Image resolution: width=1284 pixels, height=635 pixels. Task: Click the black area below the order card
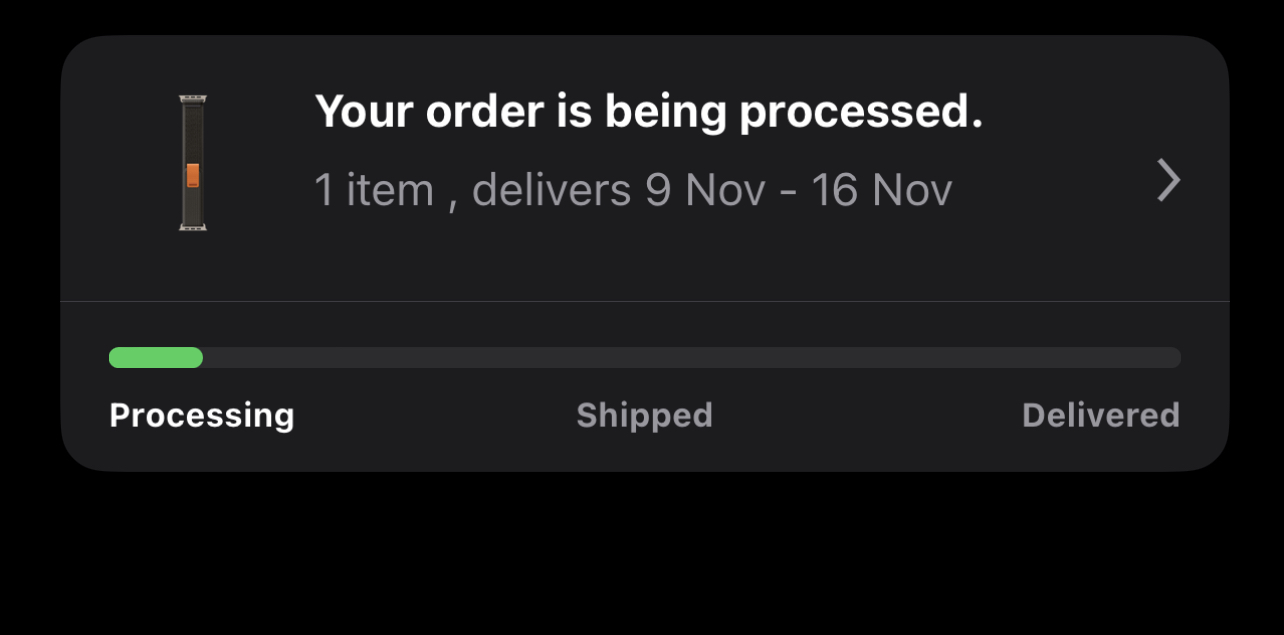point(644,555)
